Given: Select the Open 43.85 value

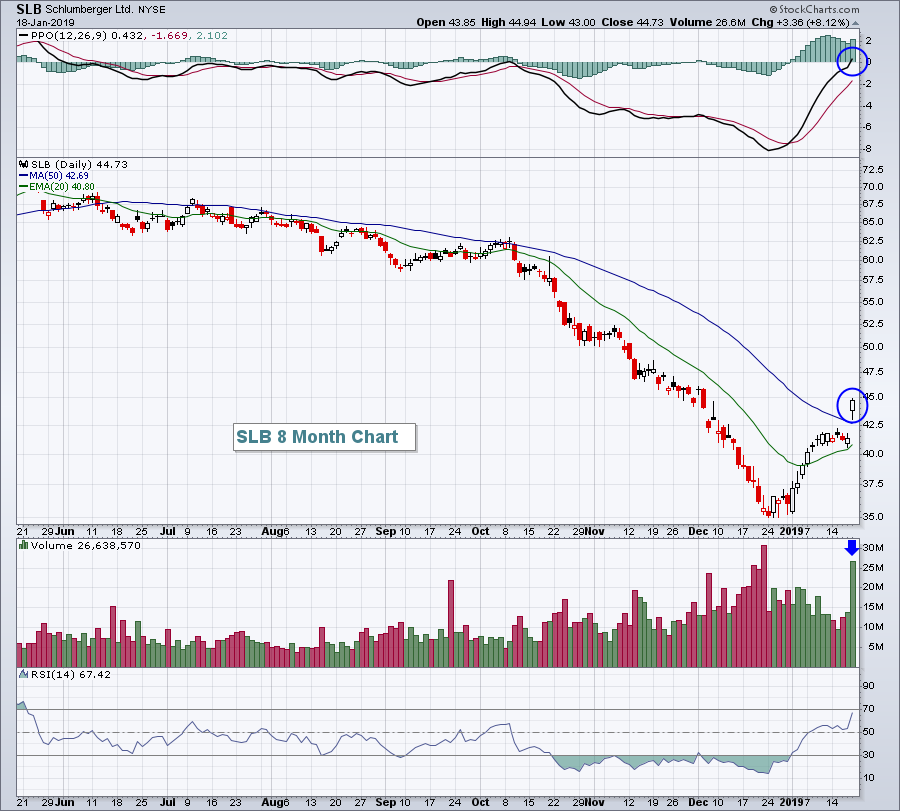Looking at the screenshot, I should pyautogui.click(x=445, y=22).
